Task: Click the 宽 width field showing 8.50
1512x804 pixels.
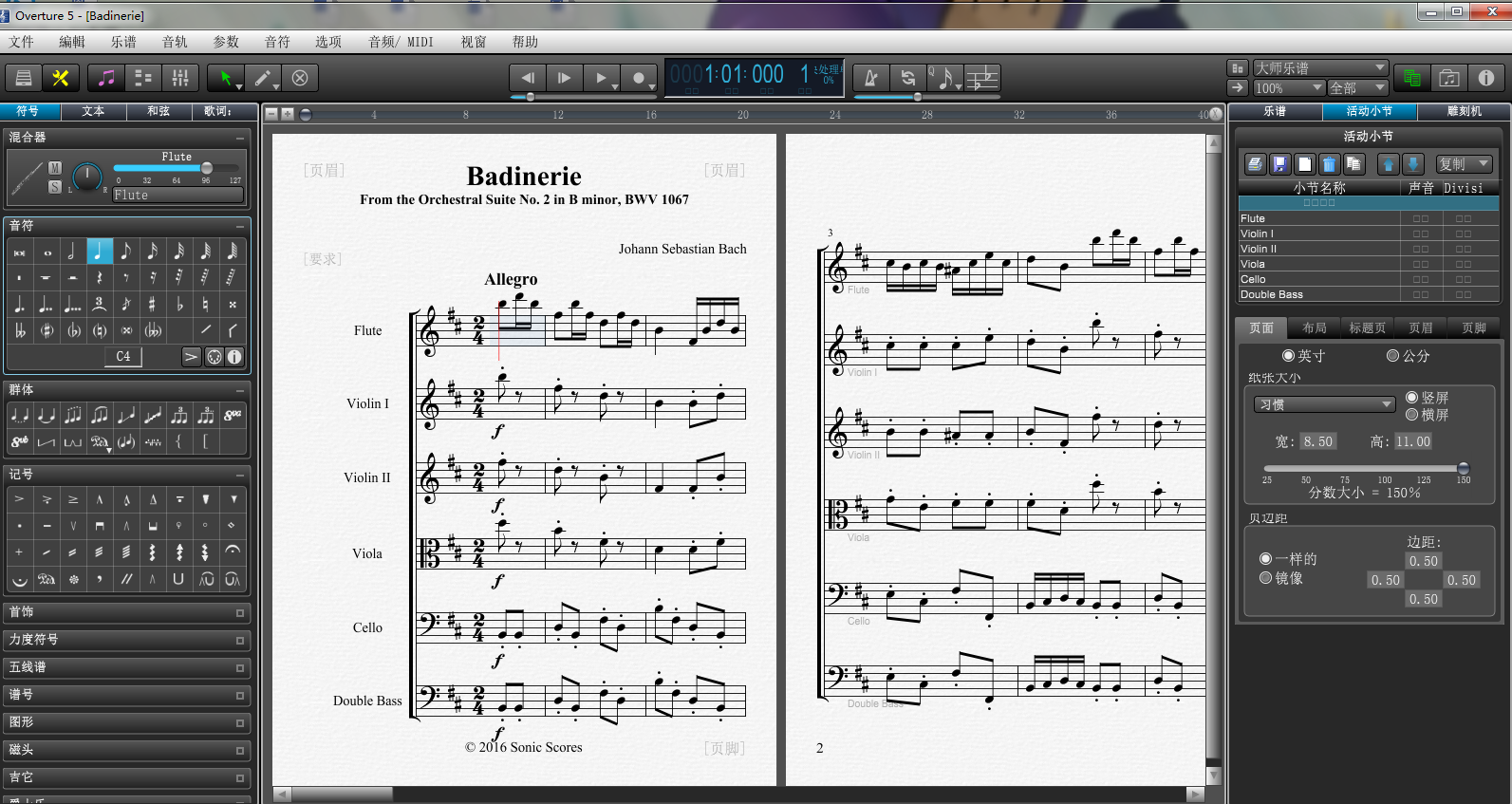Action: [1317, 441]
